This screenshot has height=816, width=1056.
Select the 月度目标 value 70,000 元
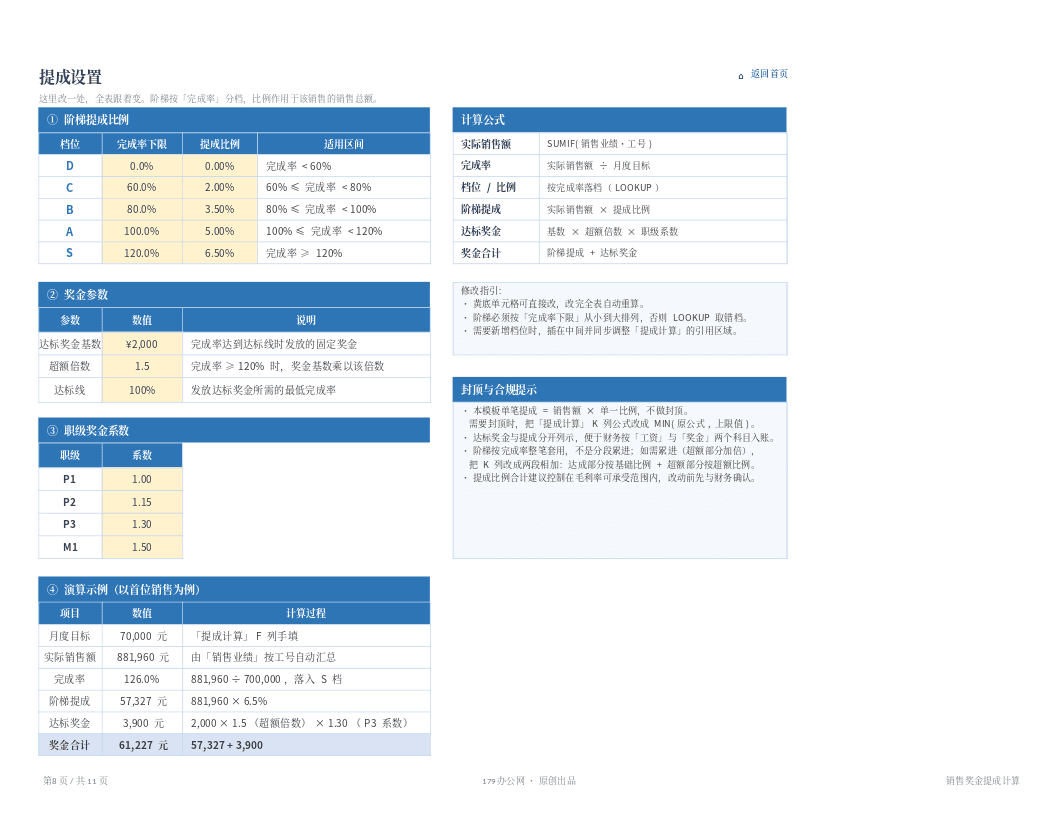coord(142,636)
